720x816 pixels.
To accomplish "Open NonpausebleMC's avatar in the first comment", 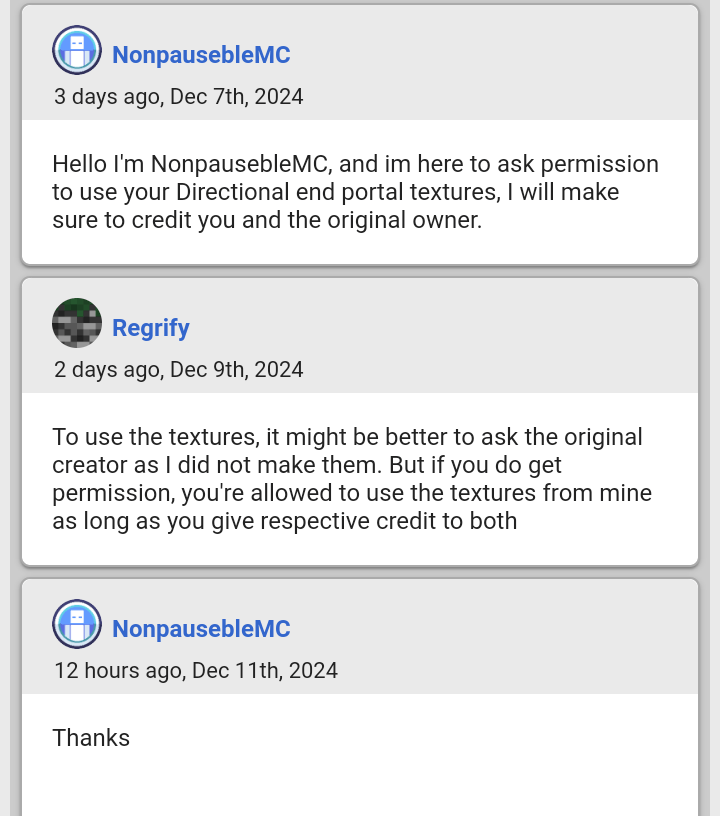I will 77,50.
